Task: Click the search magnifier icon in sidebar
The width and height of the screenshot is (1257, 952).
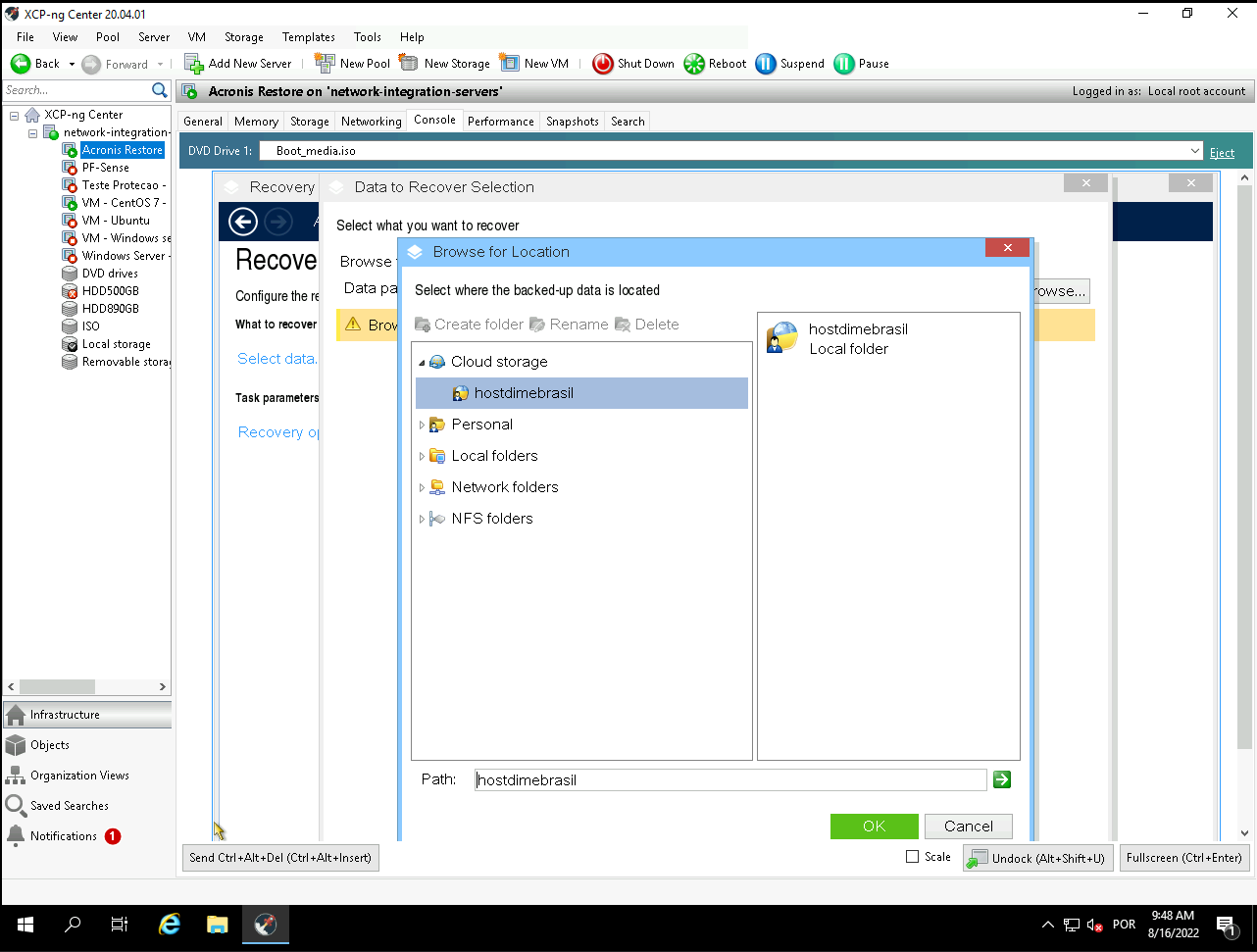Action: (x=160, y=90)
